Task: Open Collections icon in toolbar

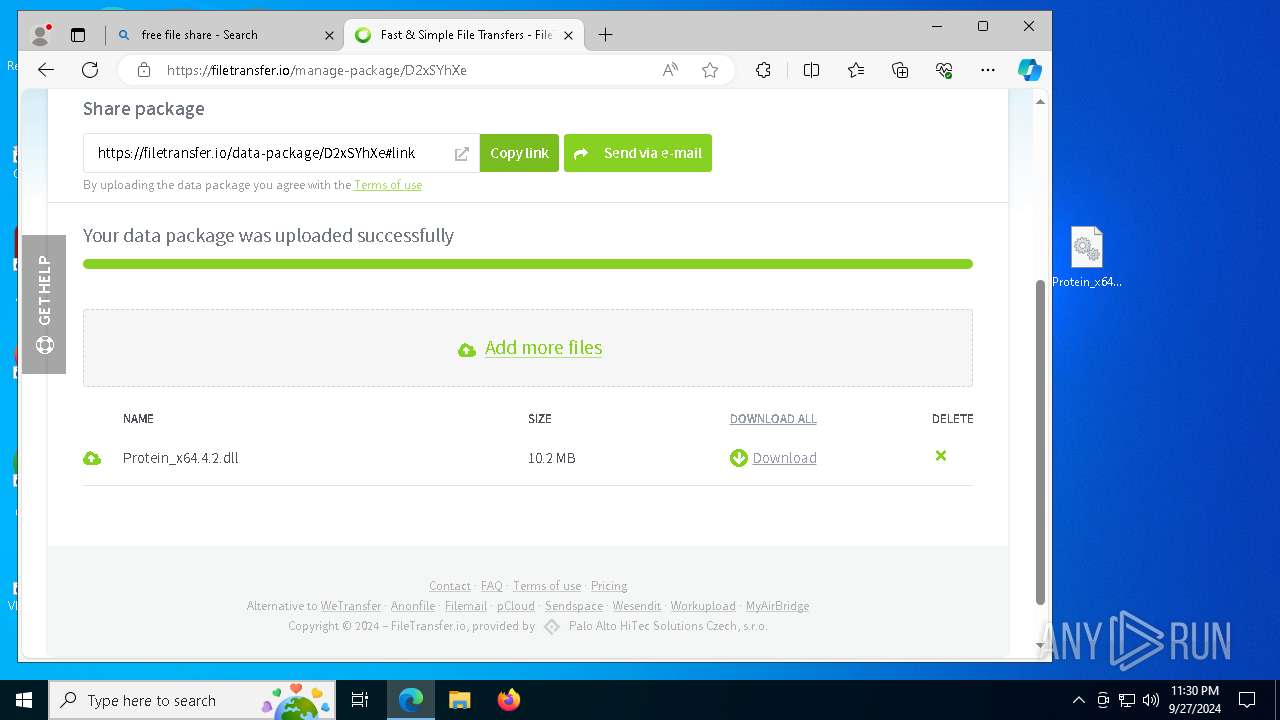Action: pyautogui.click(x=900, y=70)
